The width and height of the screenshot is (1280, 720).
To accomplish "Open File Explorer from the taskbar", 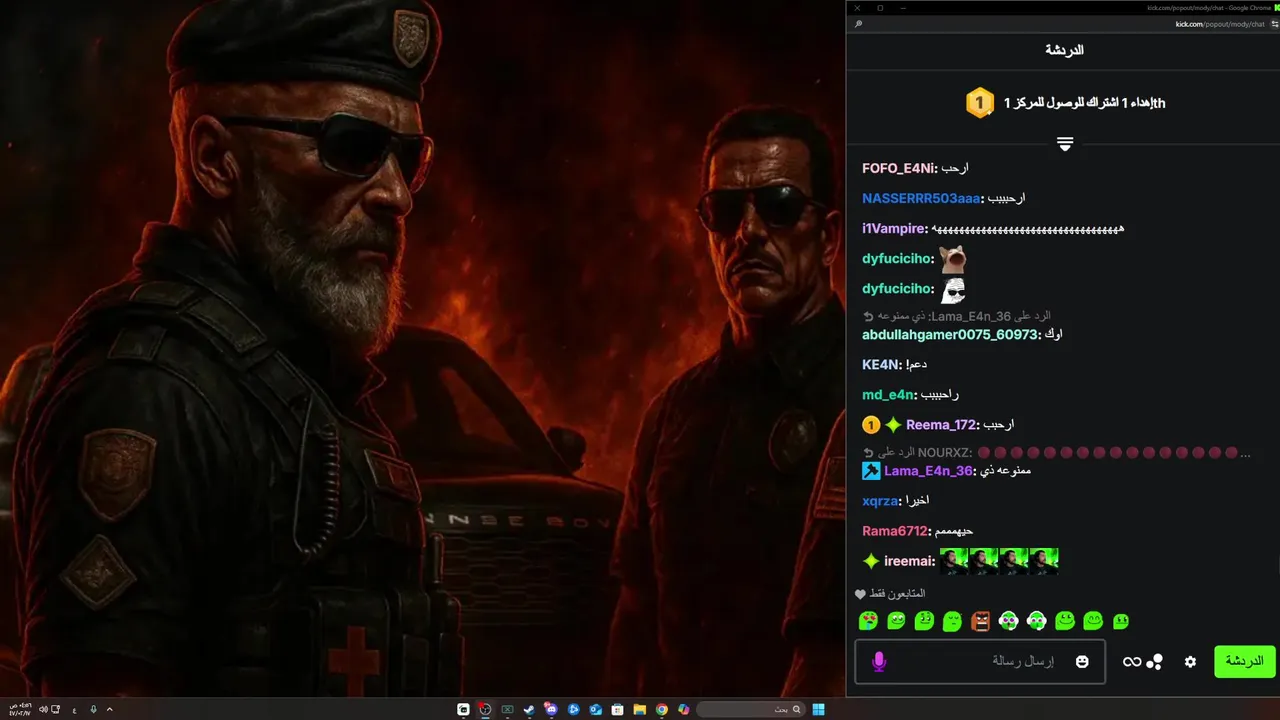I will click(x=640, y=709).
